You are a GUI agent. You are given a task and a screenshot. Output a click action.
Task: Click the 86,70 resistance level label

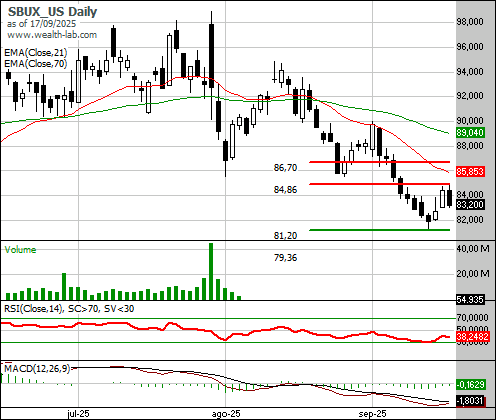click(285, 167)
